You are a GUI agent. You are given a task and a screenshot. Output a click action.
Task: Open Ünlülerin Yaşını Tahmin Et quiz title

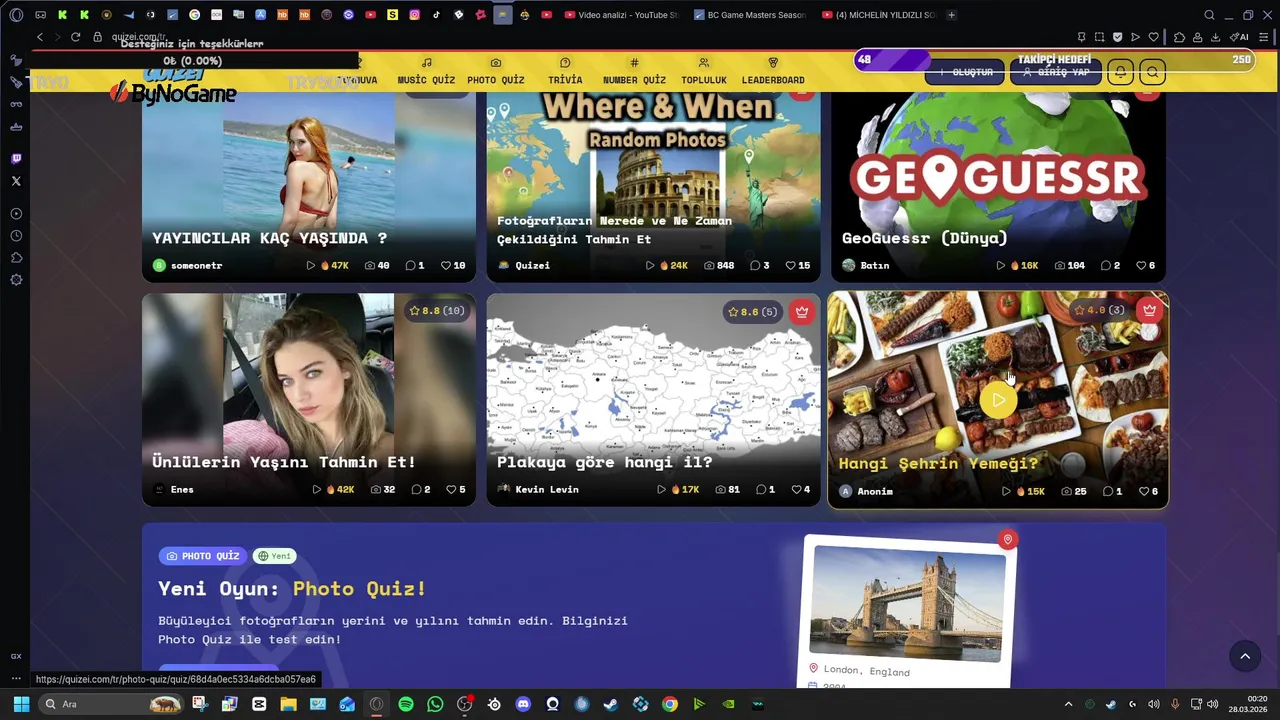tap(283, 462)
